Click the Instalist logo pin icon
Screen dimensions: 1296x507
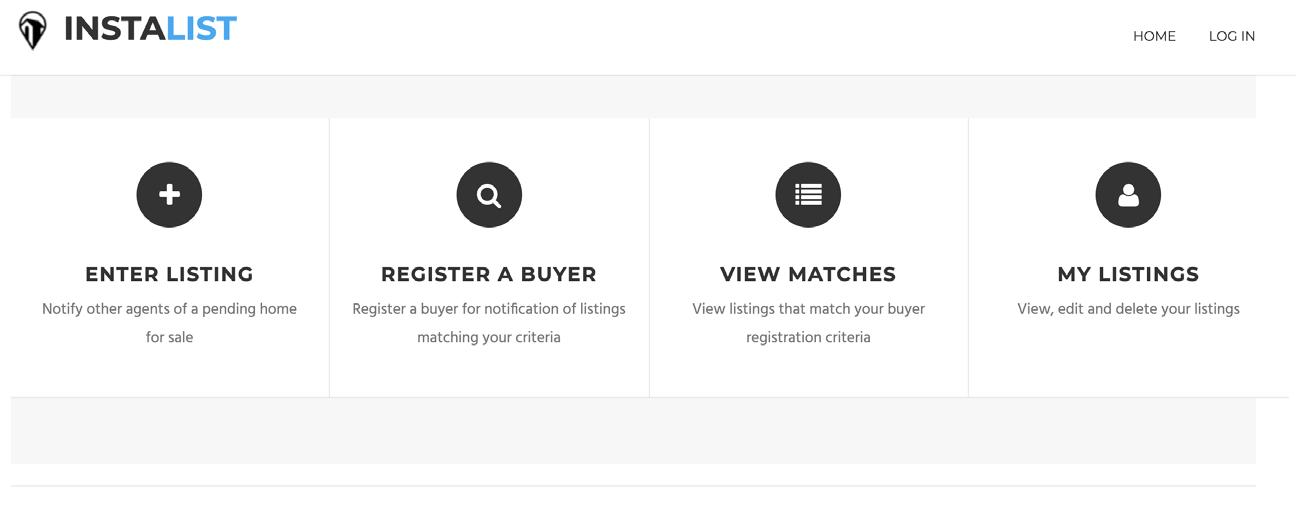(x=33, y=31)
